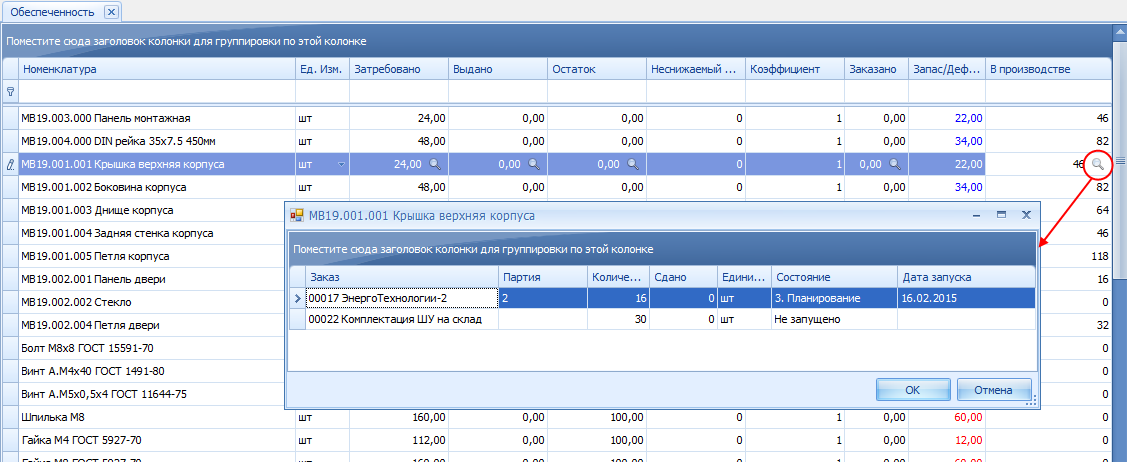The height and width of the screenshot is (462, 1127).
Task: Select order 00022 Комплектация ШУ на склад
Action: click(662, 319)
